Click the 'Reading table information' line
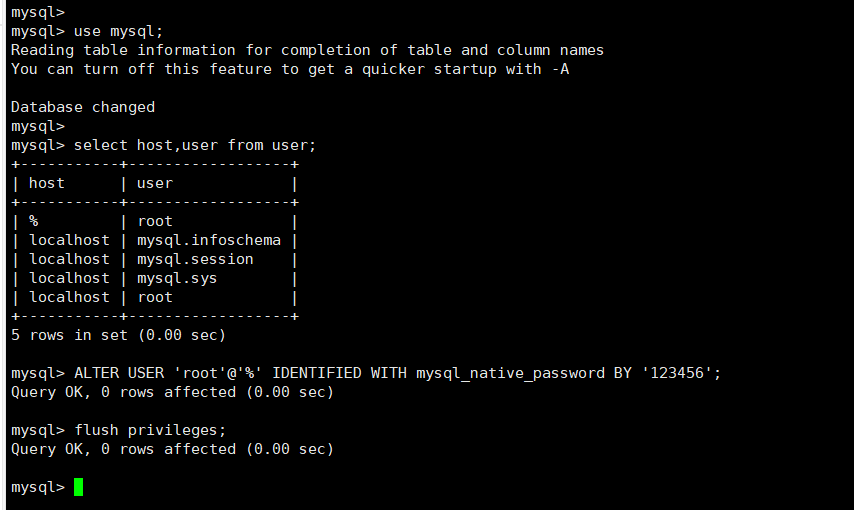 [307, 50]
